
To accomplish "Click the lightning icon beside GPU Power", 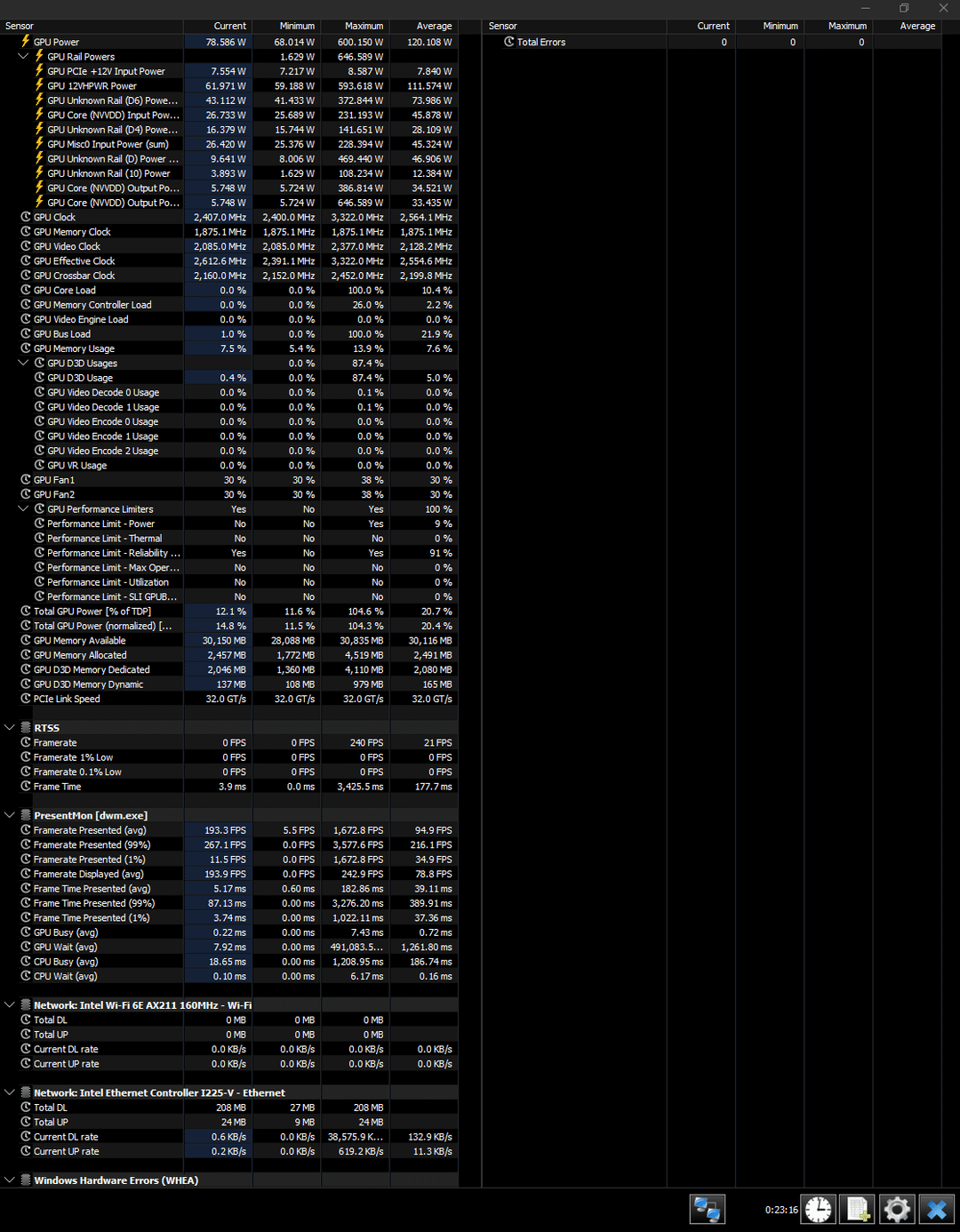I will click(26, 42).
